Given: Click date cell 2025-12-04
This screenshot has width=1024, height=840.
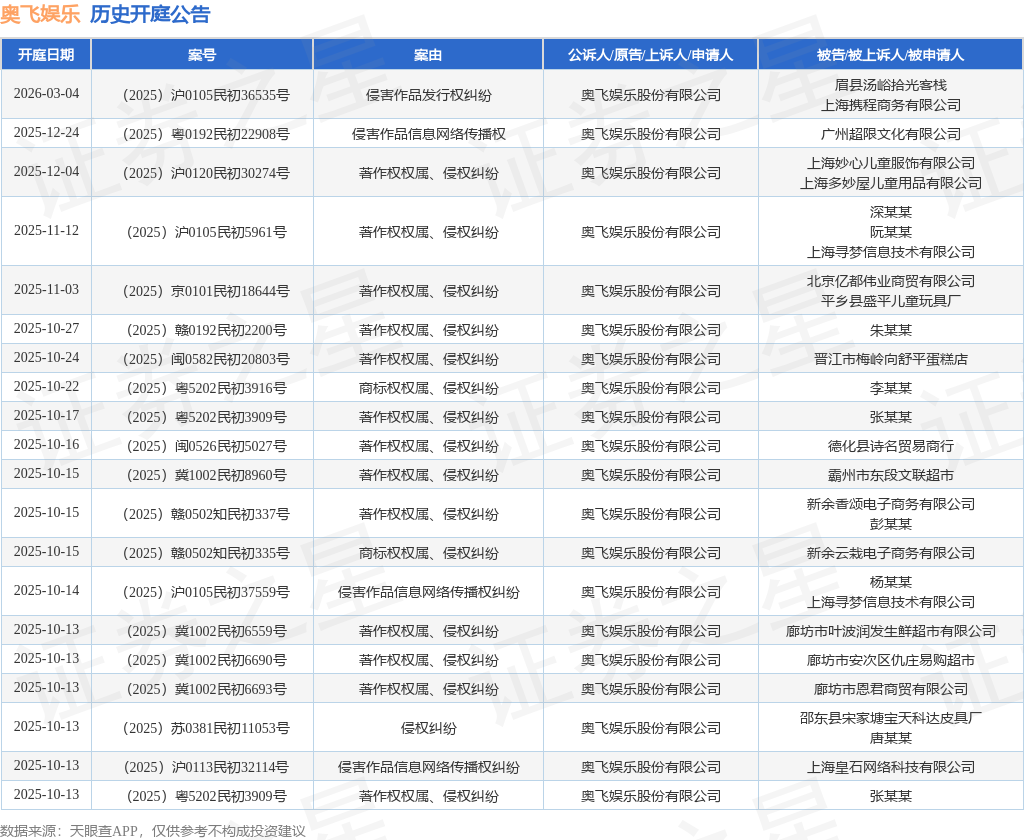Looking at the screenshot, I should [46, 171].
